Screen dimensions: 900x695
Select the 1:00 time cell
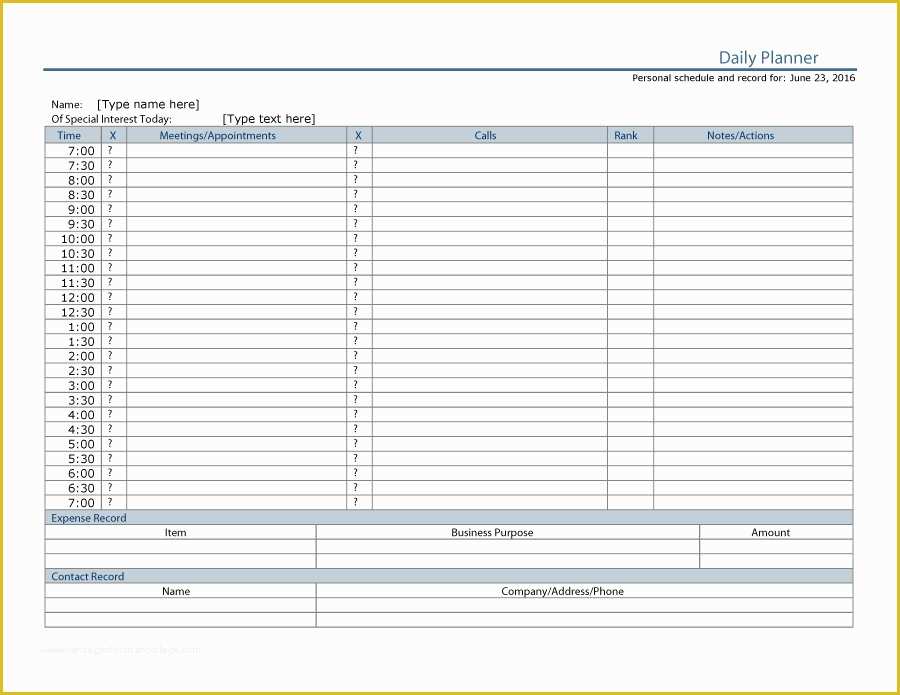(x=73, y=327)
